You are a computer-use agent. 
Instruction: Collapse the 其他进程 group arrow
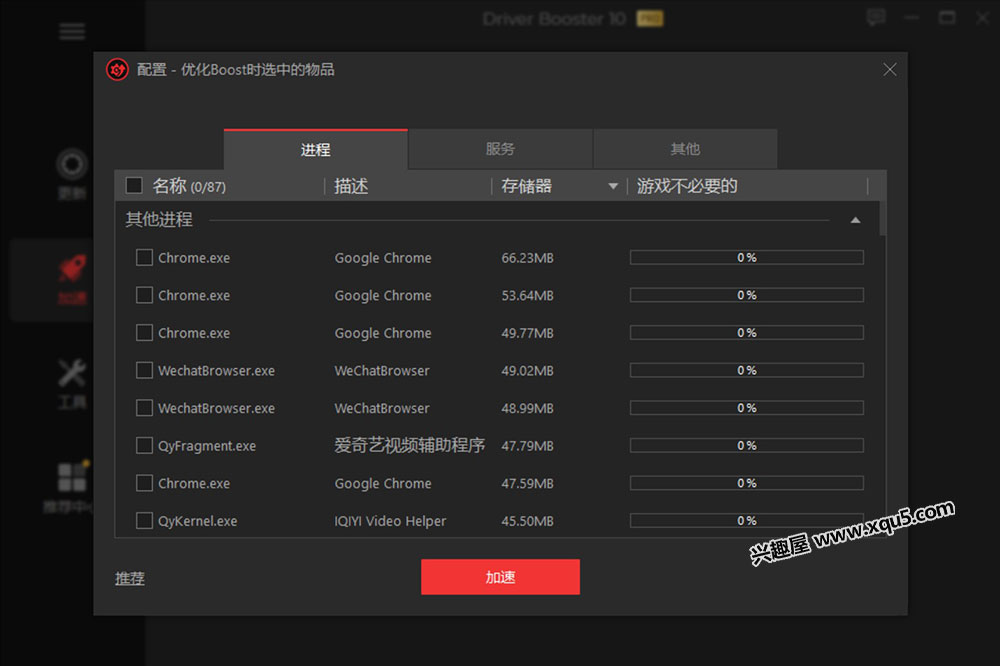(x=855, y=220)
